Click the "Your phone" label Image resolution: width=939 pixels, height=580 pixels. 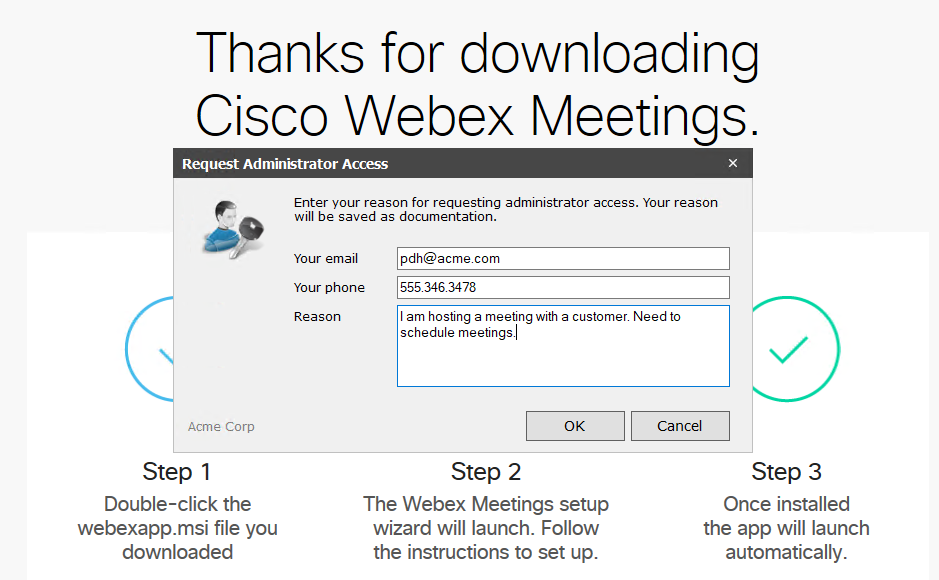(329, 288)
